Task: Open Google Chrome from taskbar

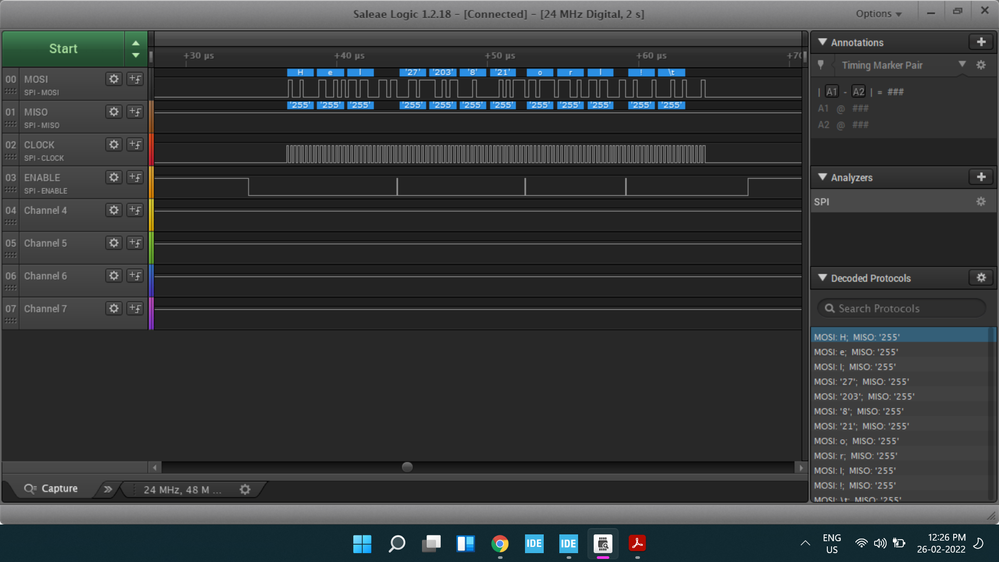Action: pyautogui.click(x=500, y=544)
